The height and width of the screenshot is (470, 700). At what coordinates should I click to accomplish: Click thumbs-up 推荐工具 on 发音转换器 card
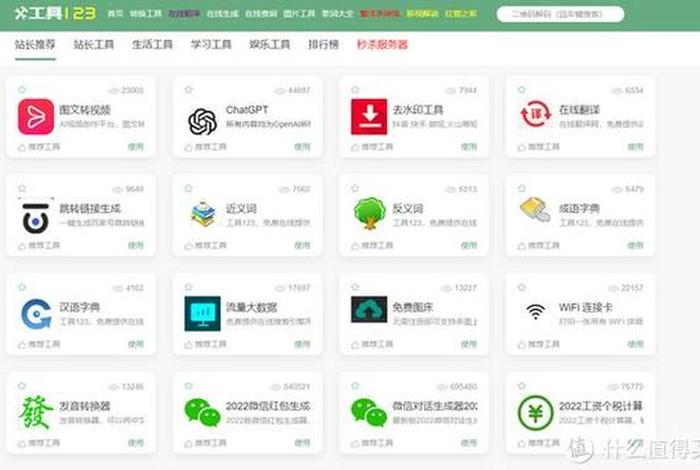(39, 443)
